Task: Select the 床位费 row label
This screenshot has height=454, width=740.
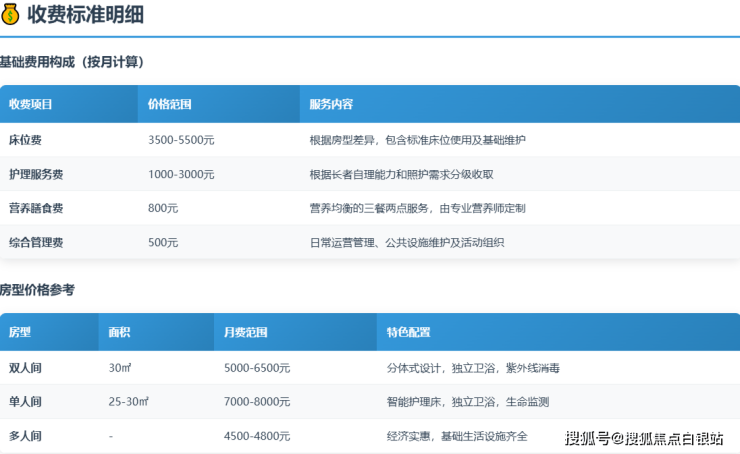Action: click(25, 140)
